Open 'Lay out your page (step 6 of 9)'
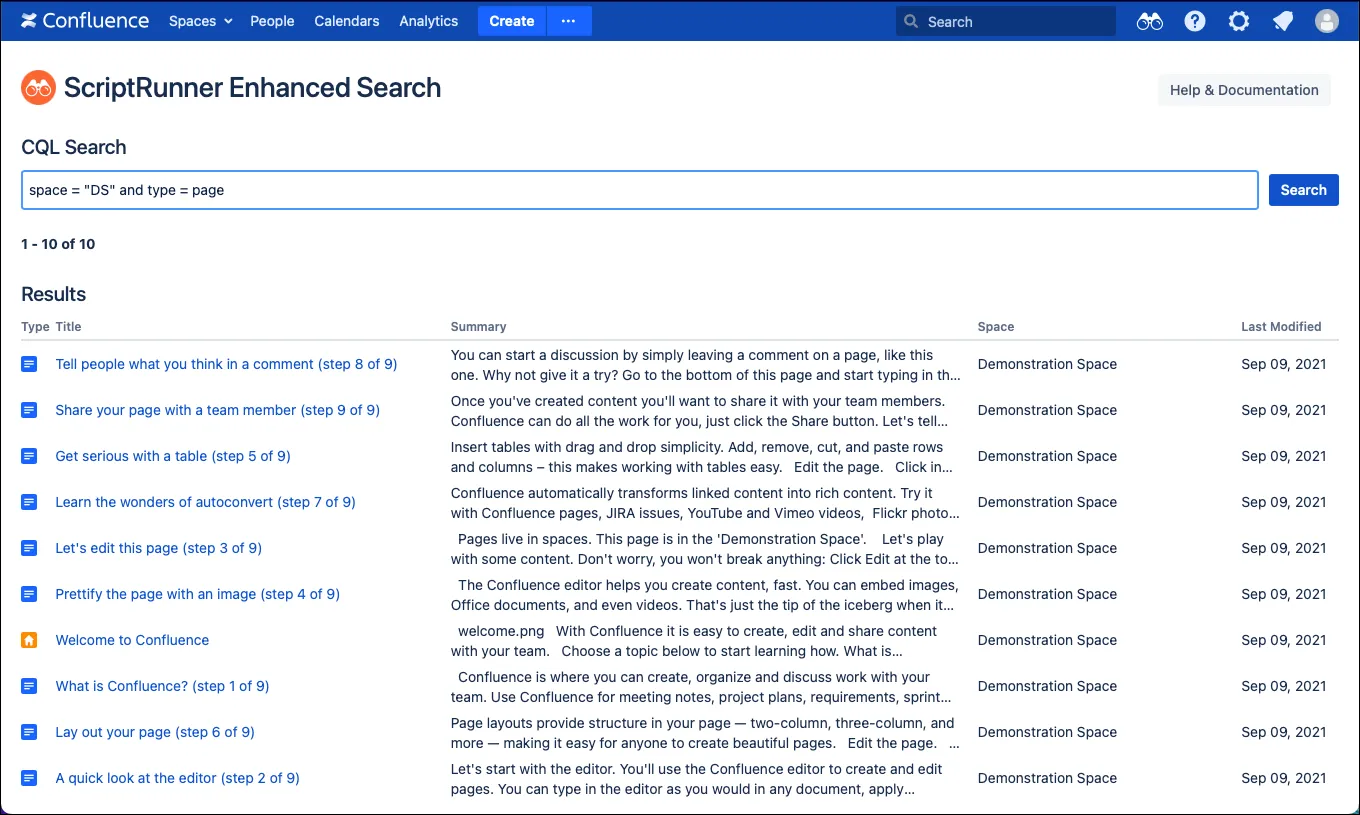 [x=155, y=732]
